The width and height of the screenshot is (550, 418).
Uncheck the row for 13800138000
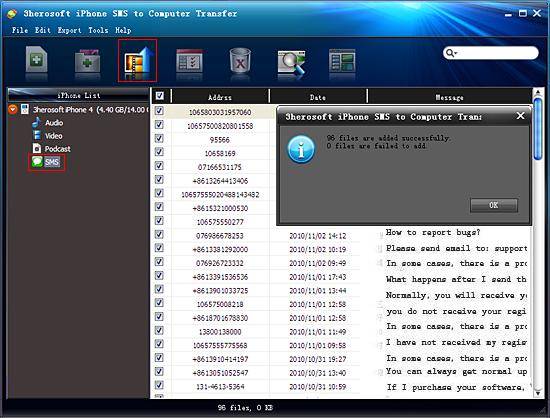tap(159, 330)
